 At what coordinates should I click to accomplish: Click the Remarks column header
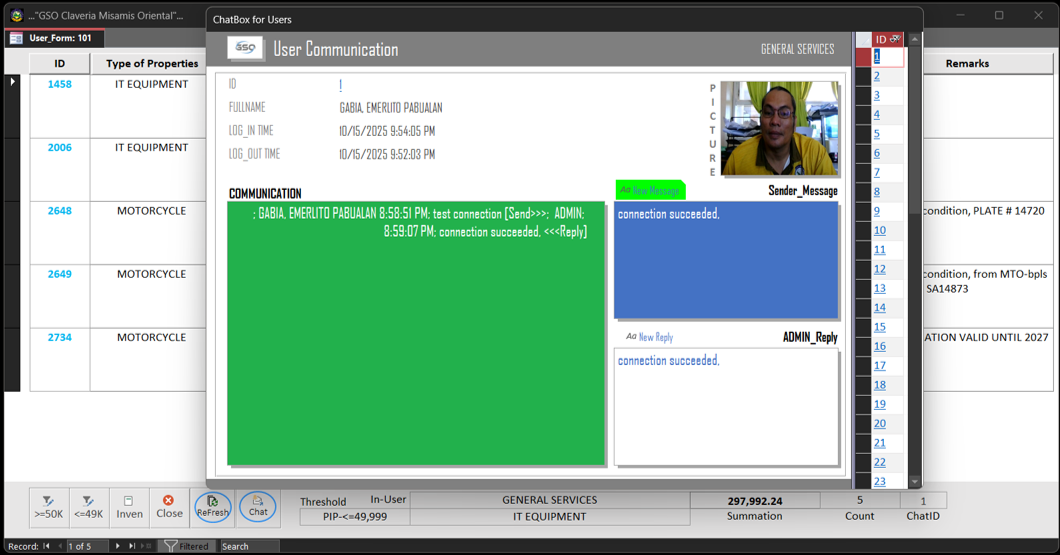tap(967, 64)
